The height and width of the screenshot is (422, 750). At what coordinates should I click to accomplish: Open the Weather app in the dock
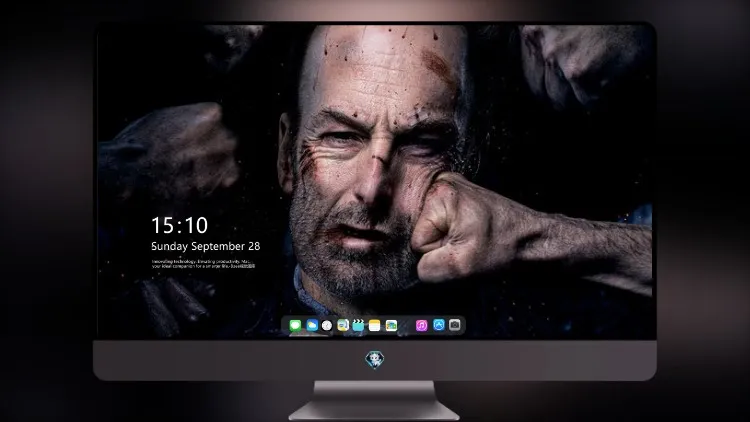312,325
